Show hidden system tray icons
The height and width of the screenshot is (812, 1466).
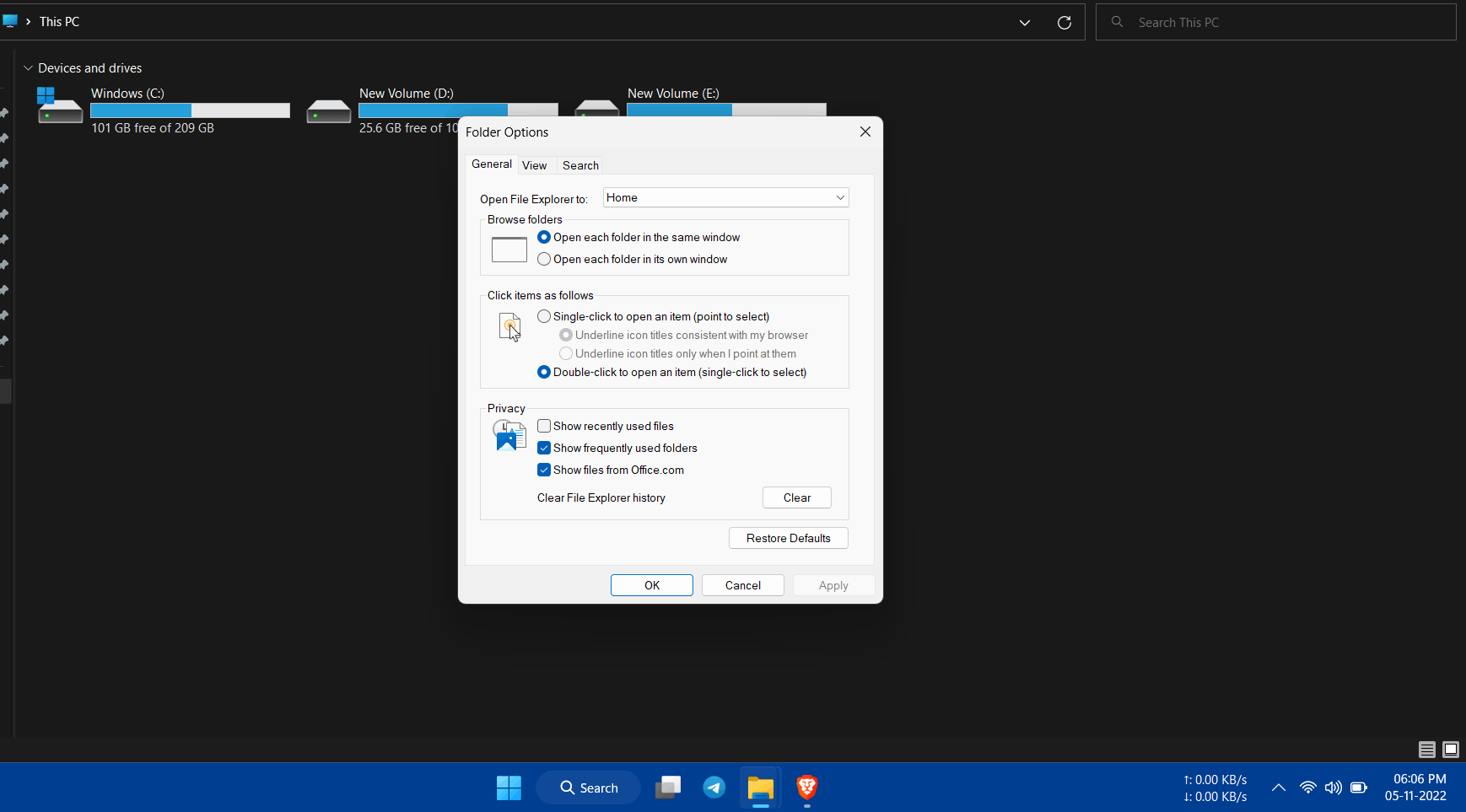1279,788
